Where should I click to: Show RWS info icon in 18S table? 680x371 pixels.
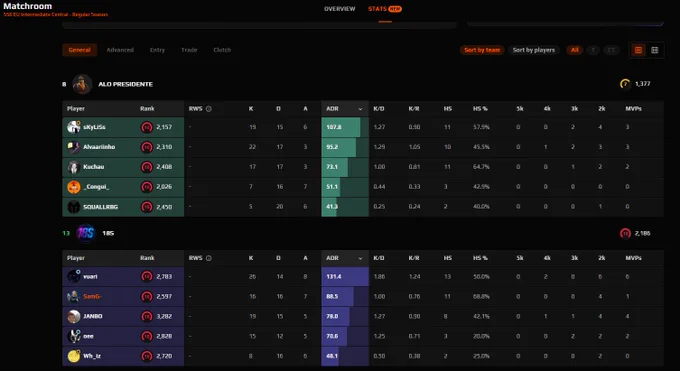(209, 258)
